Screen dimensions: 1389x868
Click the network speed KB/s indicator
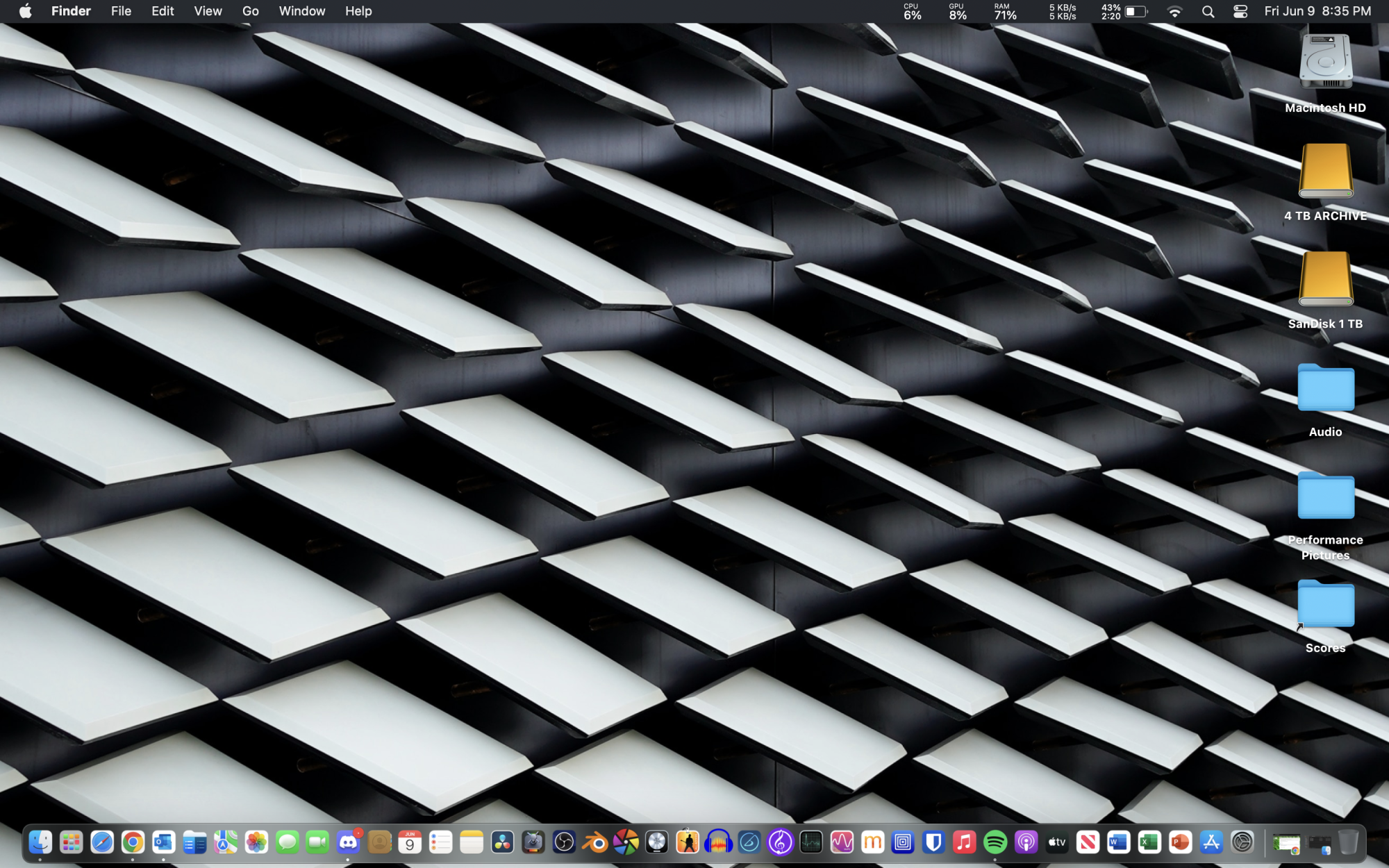click(1063, 11)
